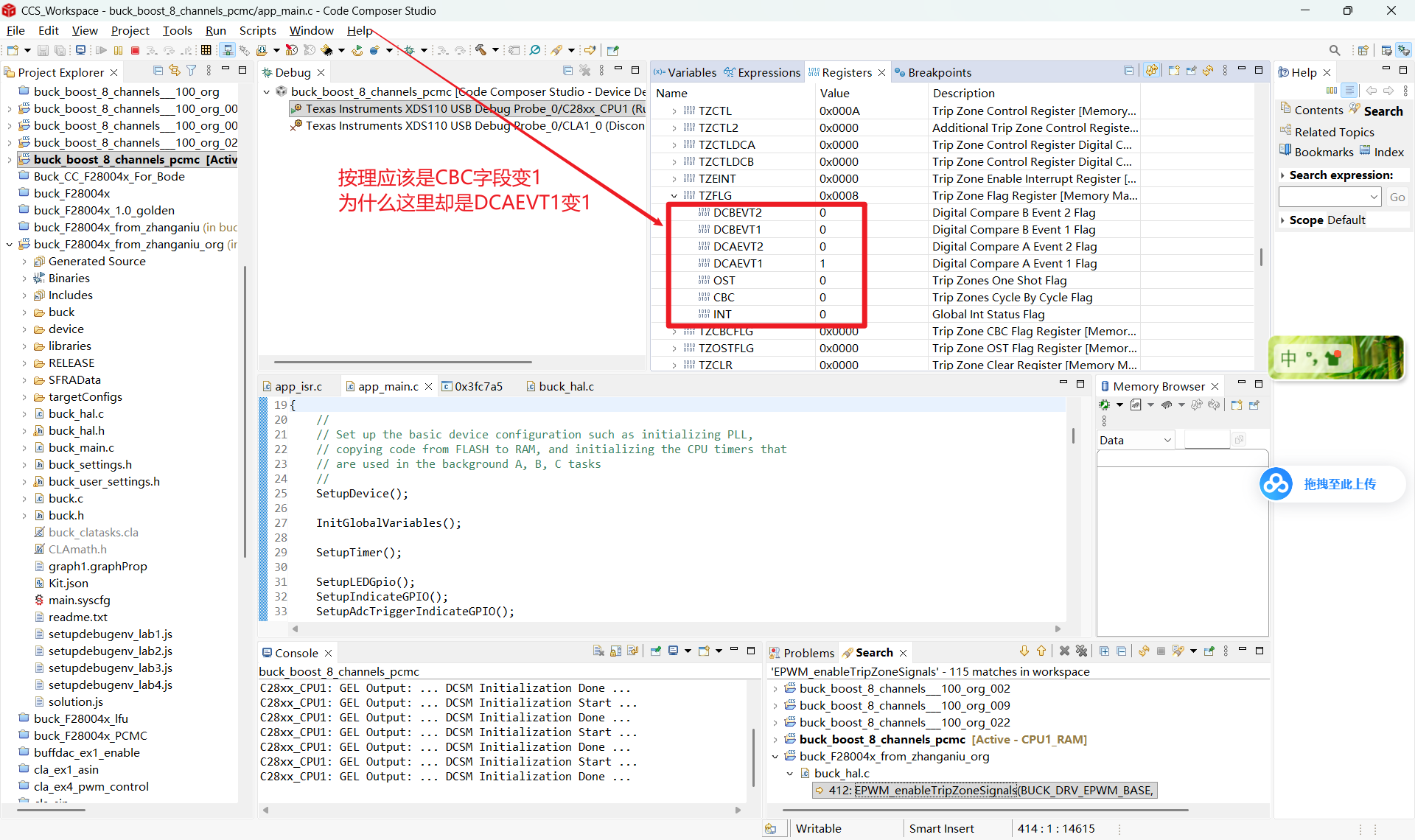Switch to the Breakpoints tab
This screenshot has width=1415, height=840.
tap(933, 72)
